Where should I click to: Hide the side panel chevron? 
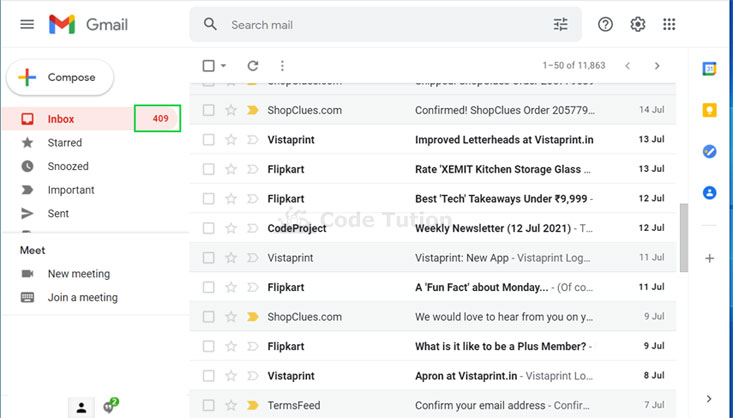coord(709,399)
